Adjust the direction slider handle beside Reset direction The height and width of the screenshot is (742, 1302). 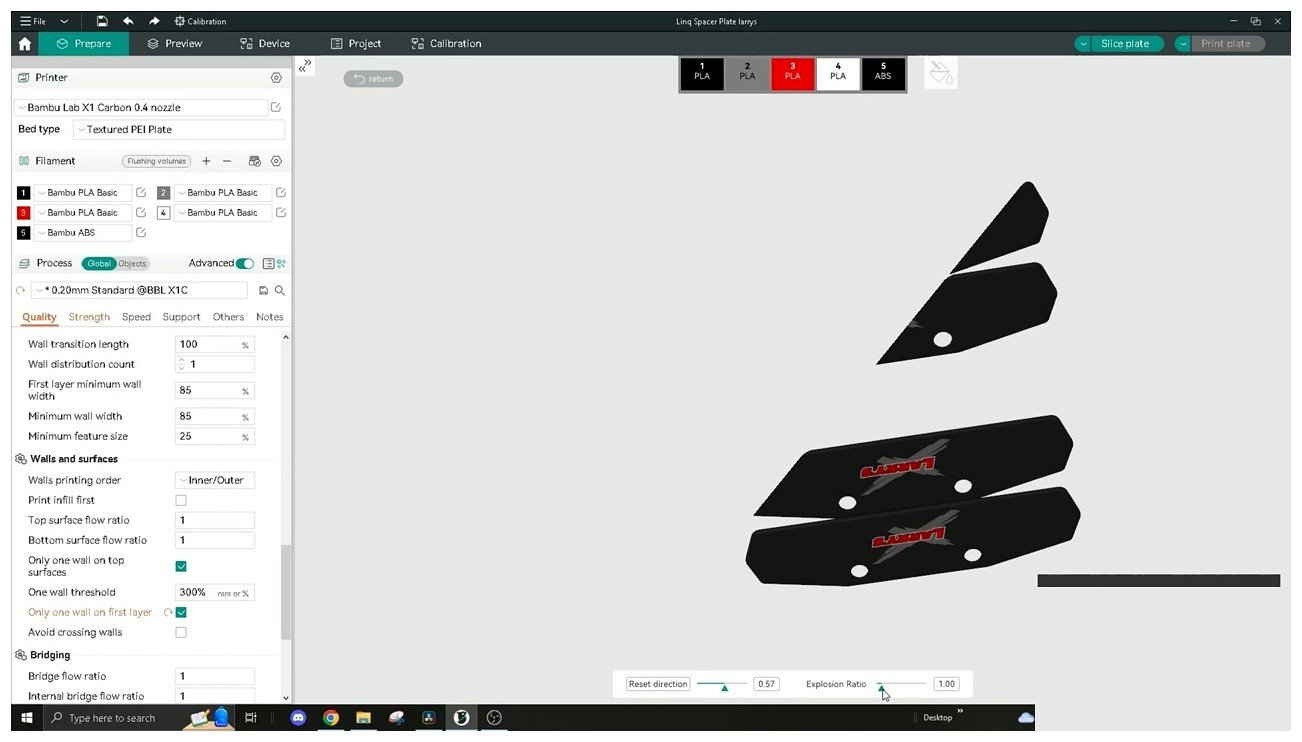(x=724, y=687)
